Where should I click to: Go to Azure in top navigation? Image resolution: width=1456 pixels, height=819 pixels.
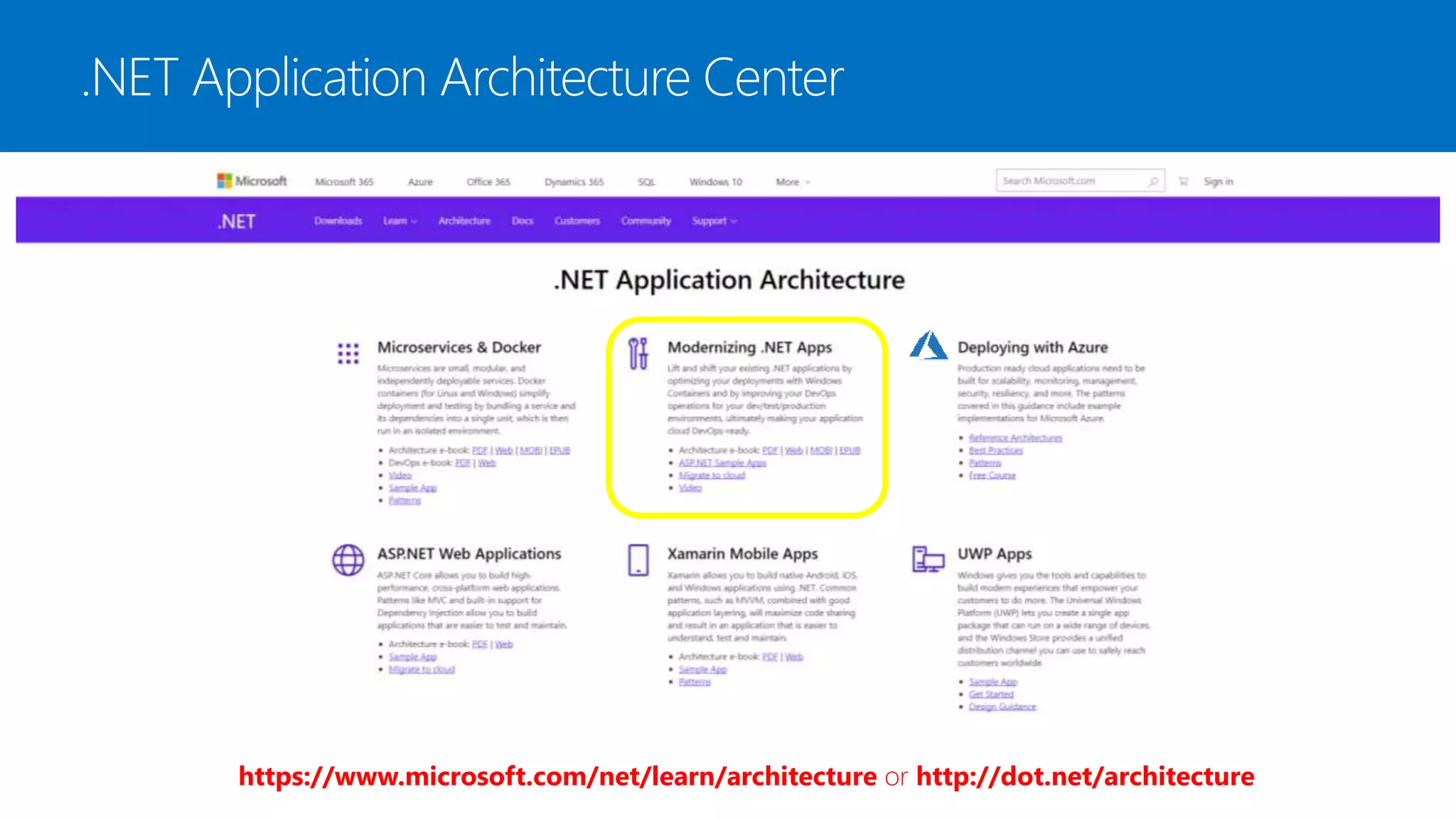(420, 182)
